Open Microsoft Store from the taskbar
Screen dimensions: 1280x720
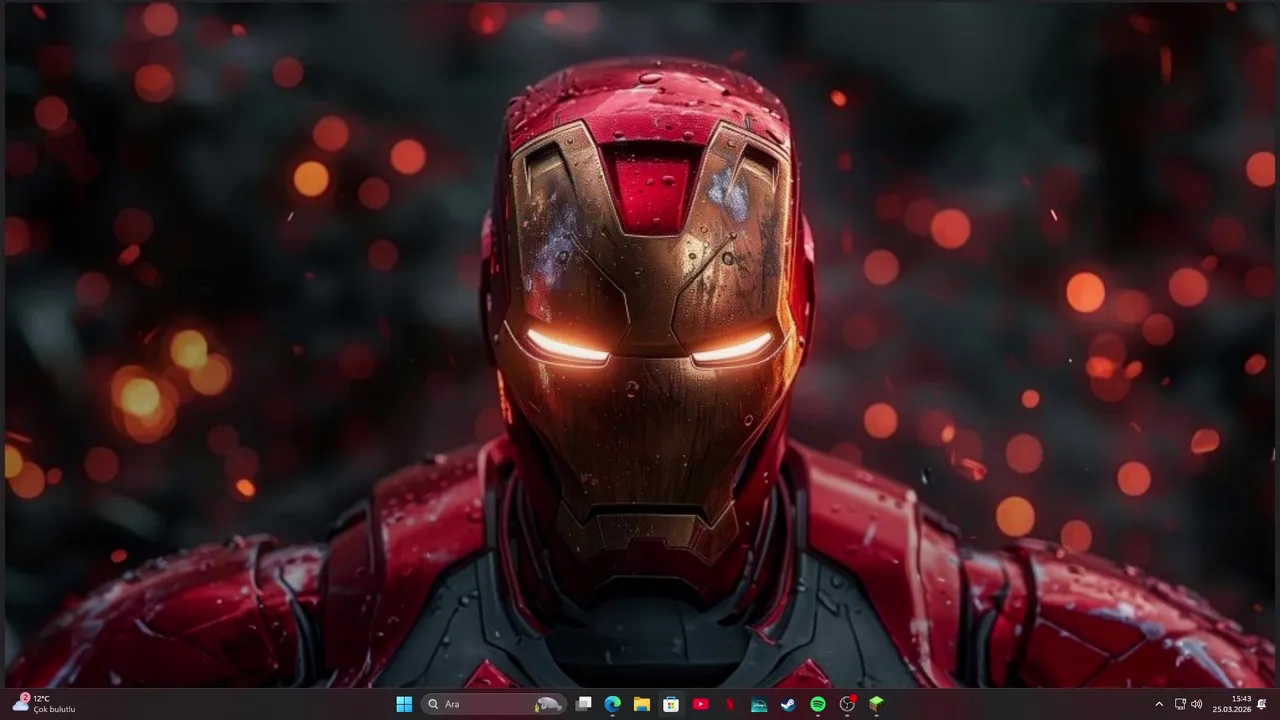(671, 704)
